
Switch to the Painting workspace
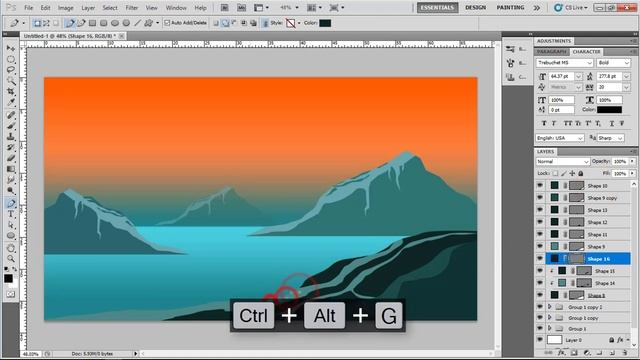point(510,8)
